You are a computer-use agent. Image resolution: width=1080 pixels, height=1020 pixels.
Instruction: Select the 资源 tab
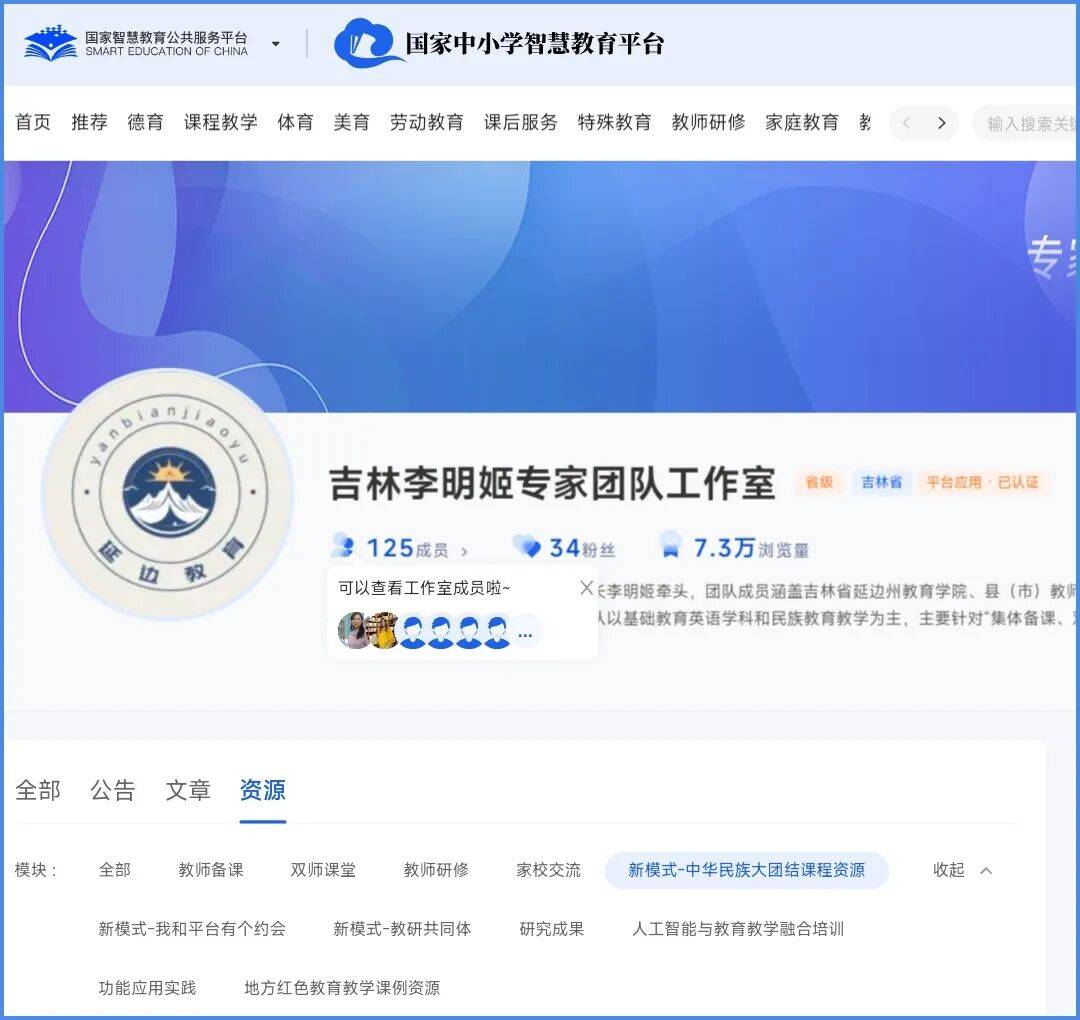pyautogui.click(x=262, y=791)
